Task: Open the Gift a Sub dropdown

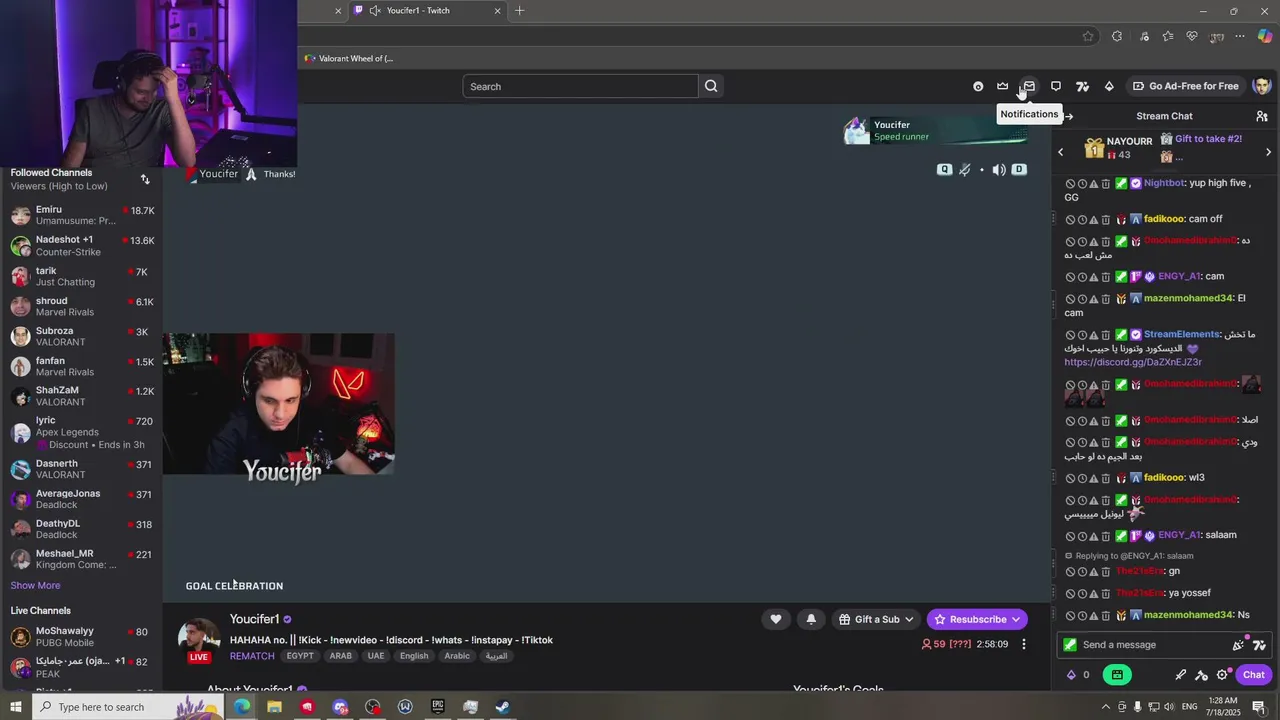Action: click(x=875, y=619)
